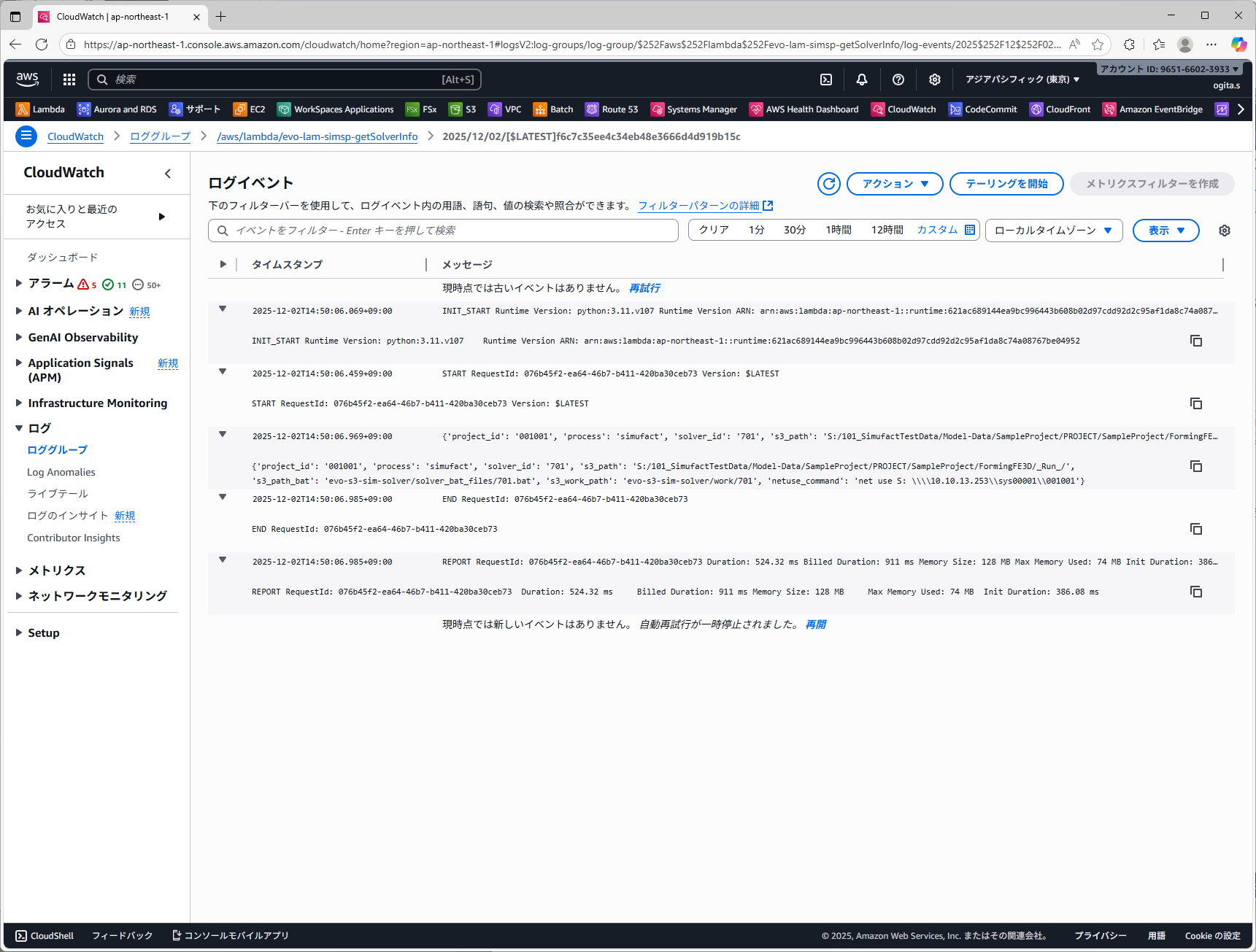Screen dimensions: 1256x952
Task: Click the refresh log events button
Action: click(x=829, y=184)
